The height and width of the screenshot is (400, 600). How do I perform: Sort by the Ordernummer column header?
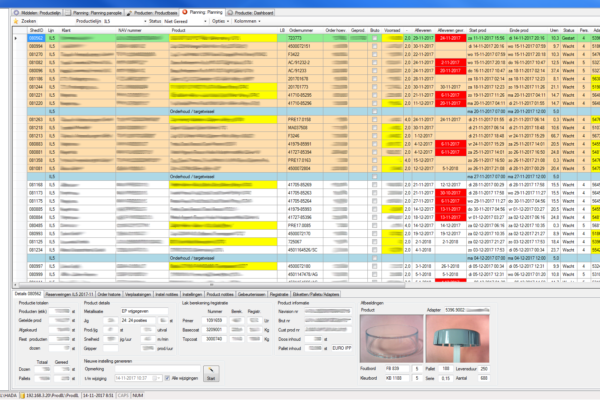coord(305,30)
